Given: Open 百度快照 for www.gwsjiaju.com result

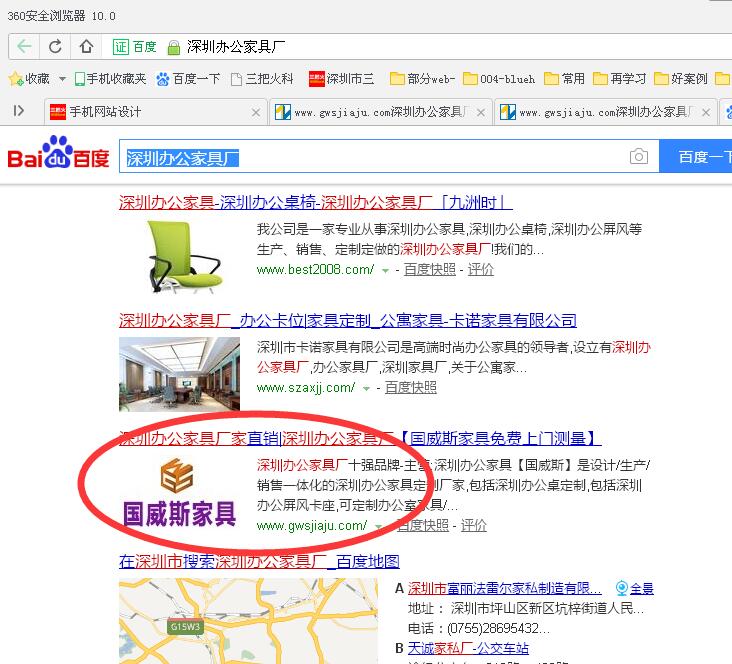Looking at the screenshot, I should click(x=422, y=525).
